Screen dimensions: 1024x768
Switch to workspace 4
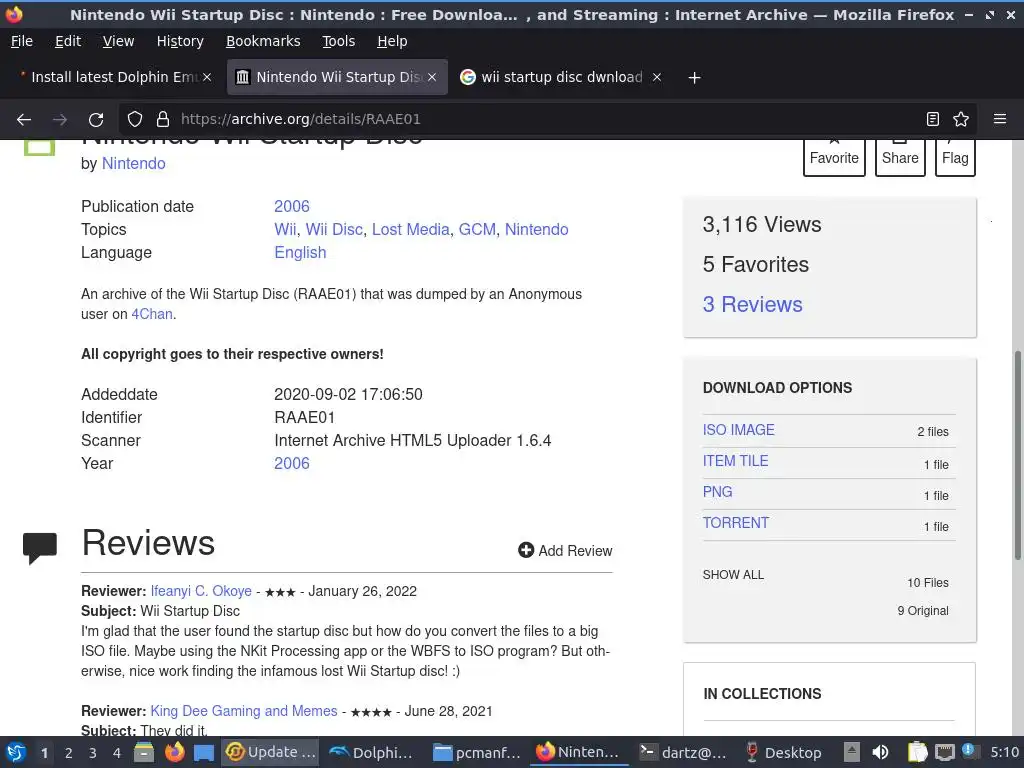(117, 753)
